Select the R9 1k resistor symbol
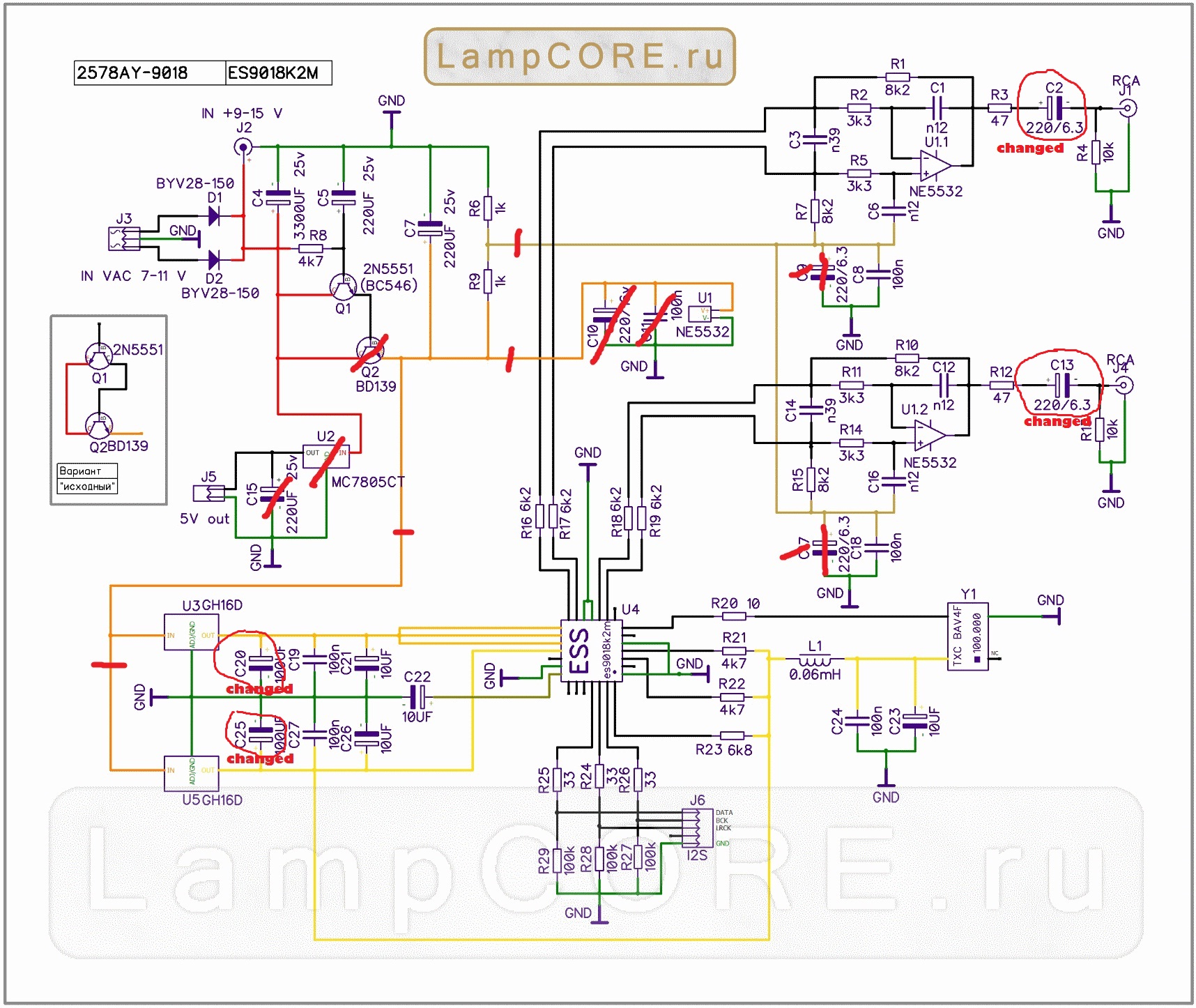The image size is (1196, 1008). coord(488,282)
